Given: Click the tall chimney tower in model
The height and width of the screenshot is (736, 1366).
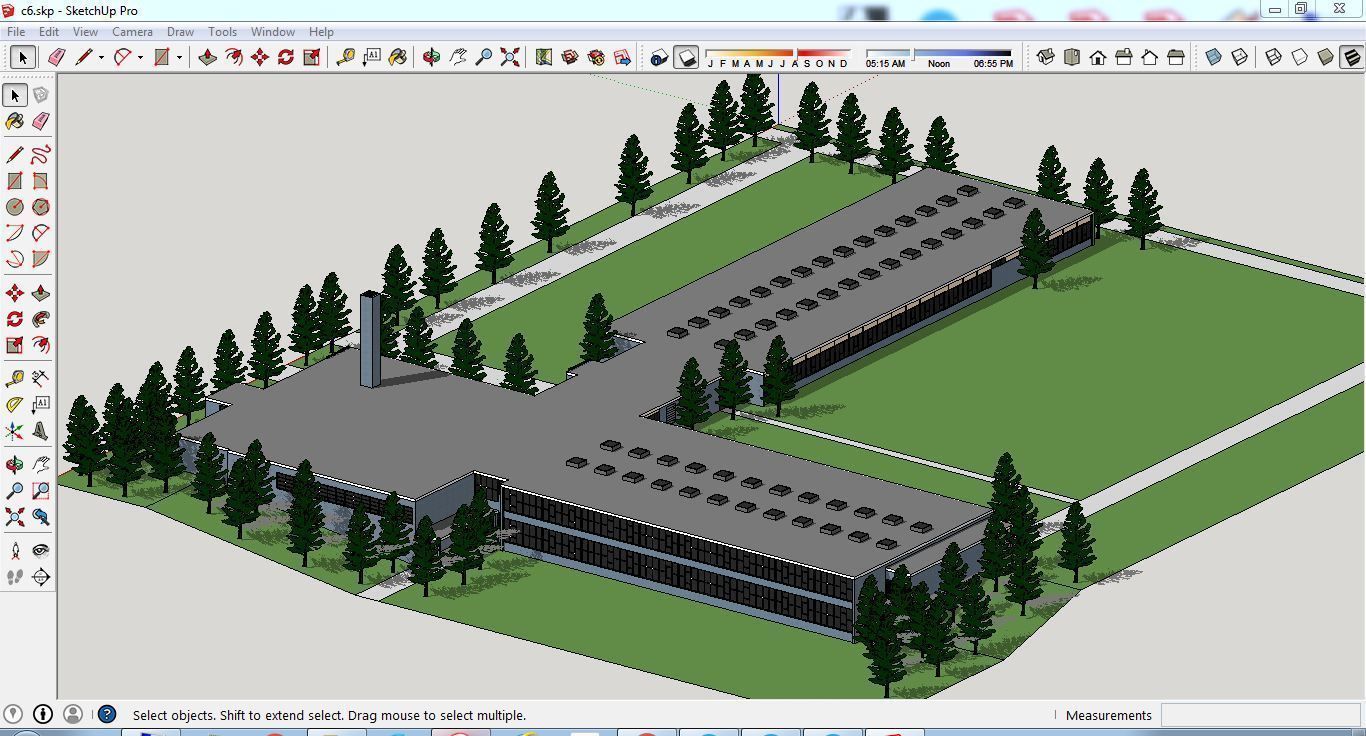Looking at the screenshot, I should point(370,339).
